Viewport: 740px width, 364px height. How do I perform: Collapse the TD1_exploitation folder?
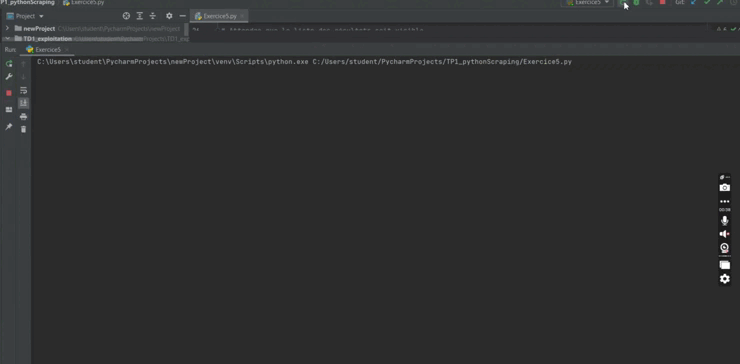coord(7,39)
